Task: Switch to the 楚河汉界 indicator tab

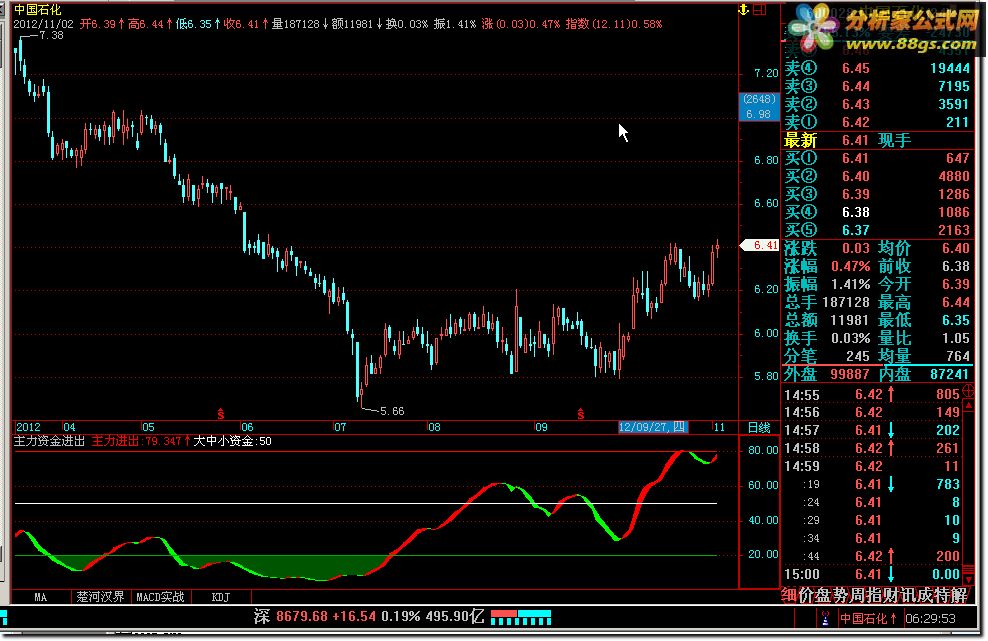Action: [100, 597]
